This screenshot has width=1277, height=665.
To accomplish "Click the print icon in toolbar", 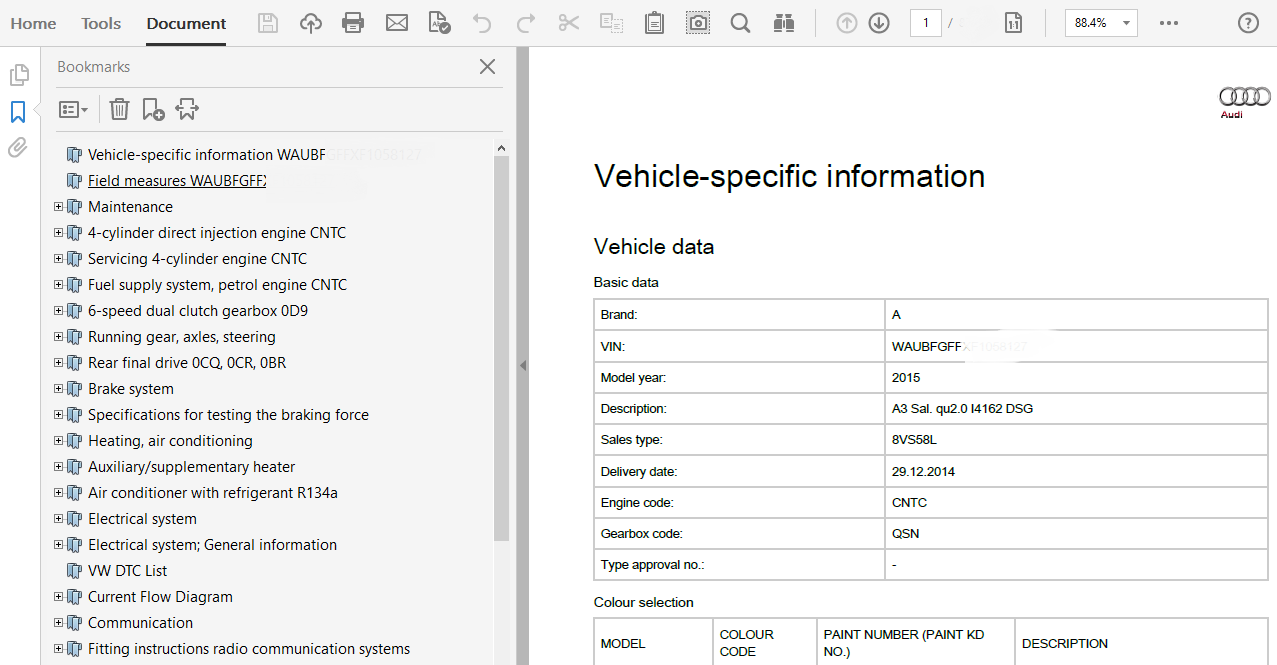I will (x=353, y=23).
